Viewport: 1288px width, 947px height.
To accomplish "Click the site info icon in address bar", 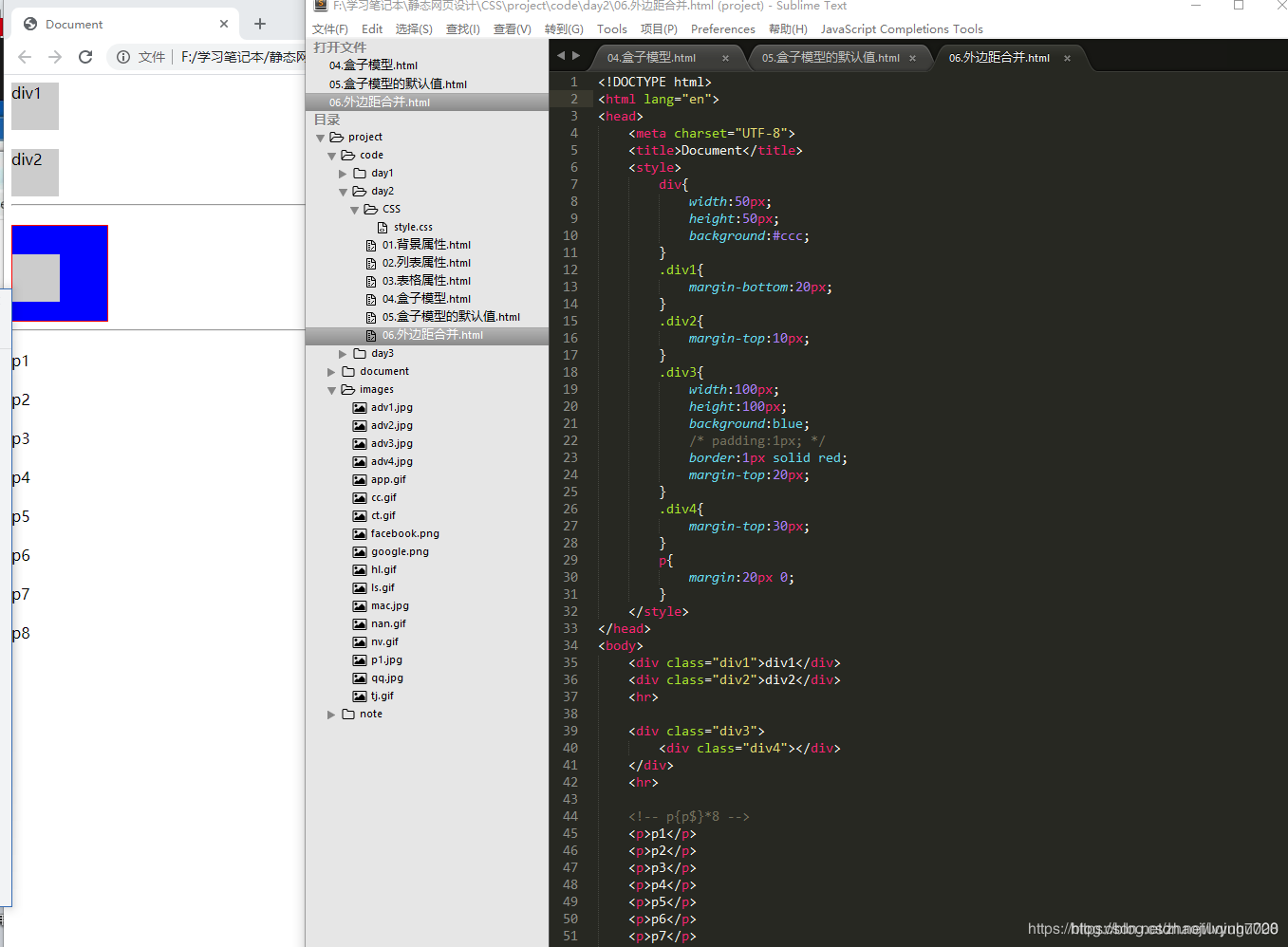I will [x=123, y=57].
